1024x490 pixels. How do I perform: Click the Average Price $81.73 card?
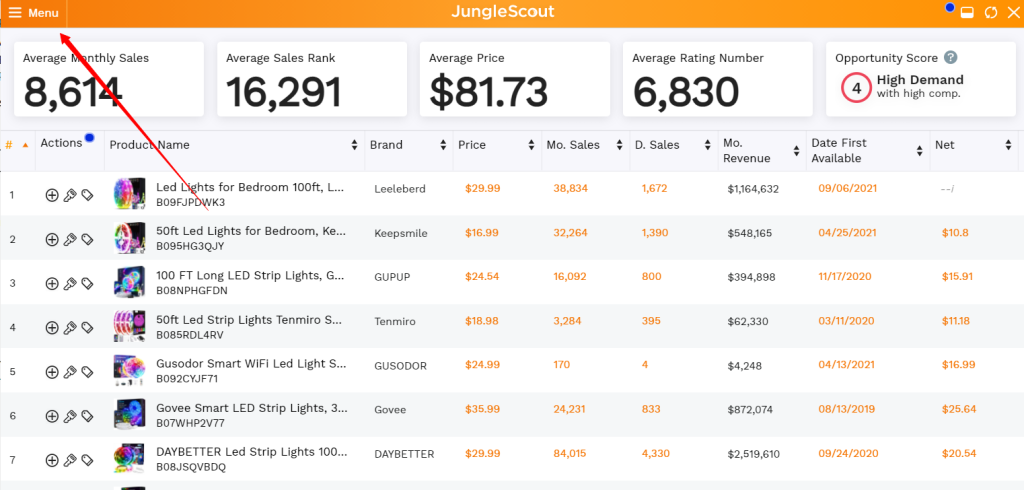(x=515, y=80)
